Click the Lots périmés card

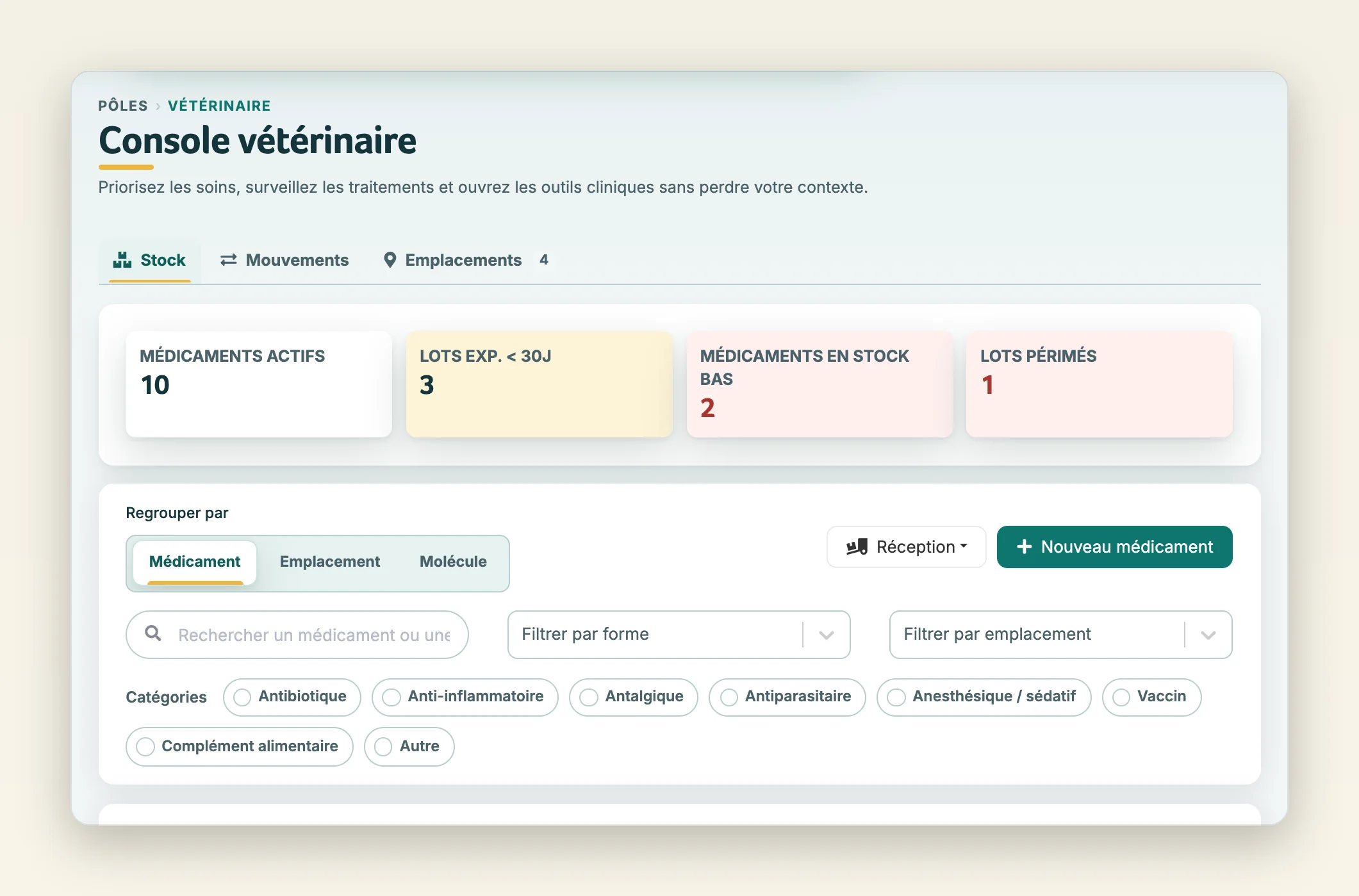pos(1100,384)
